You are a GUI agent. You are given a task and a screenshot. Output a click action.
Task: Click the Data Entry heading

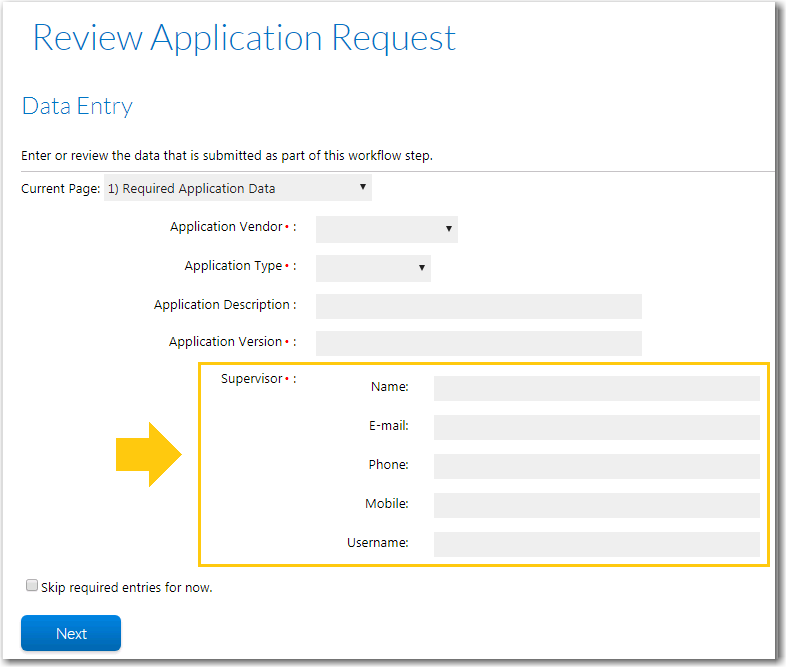tap(77, 106)
